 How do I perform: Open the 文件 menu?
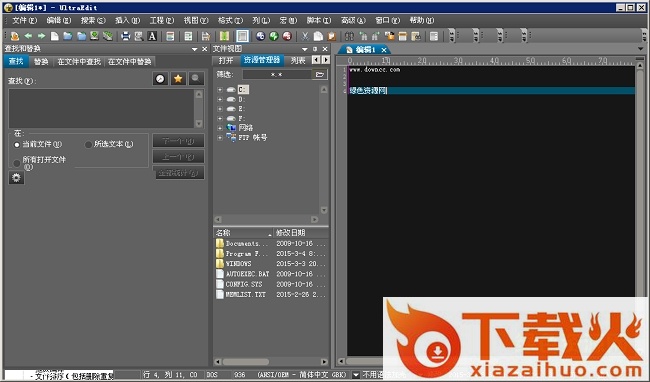24,20
